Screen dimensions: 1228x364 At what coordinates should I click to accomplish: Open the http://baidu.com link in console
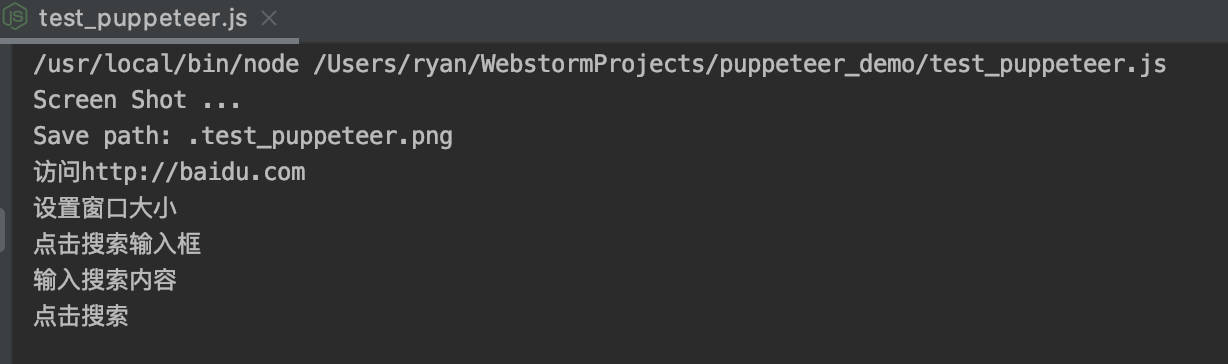(194, 172)
